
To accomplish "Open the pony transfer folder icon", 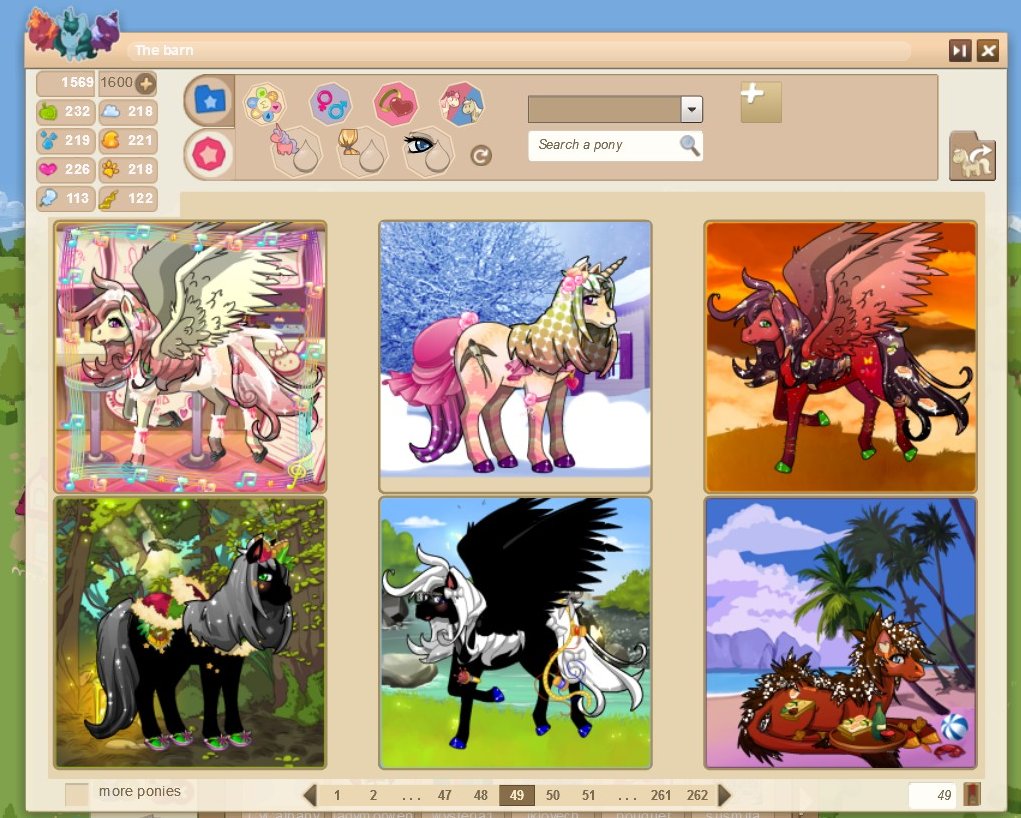I will (x=972, y=156).
